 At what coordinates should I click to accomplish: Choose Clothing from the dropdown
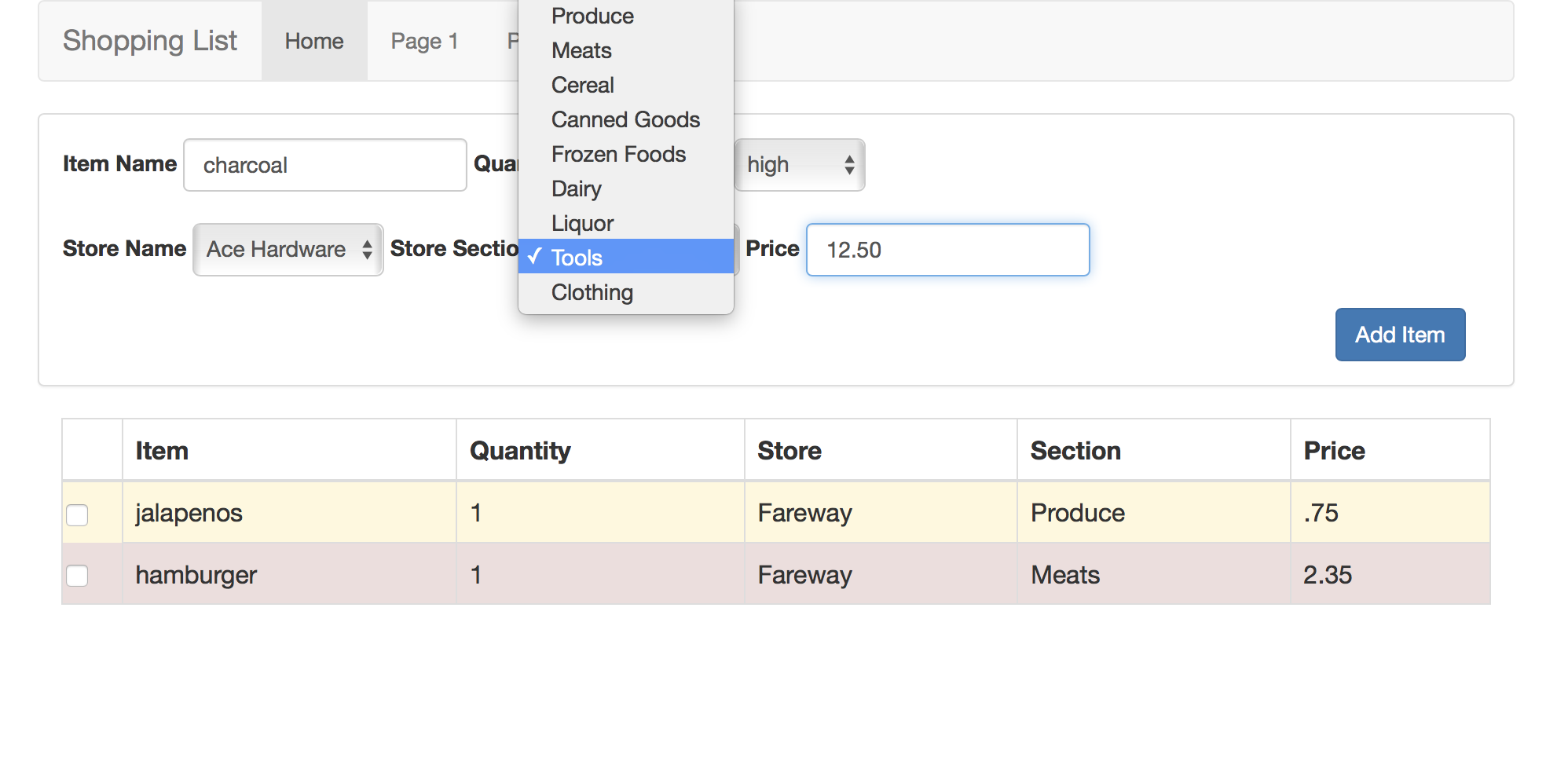[x=592, y=293]
